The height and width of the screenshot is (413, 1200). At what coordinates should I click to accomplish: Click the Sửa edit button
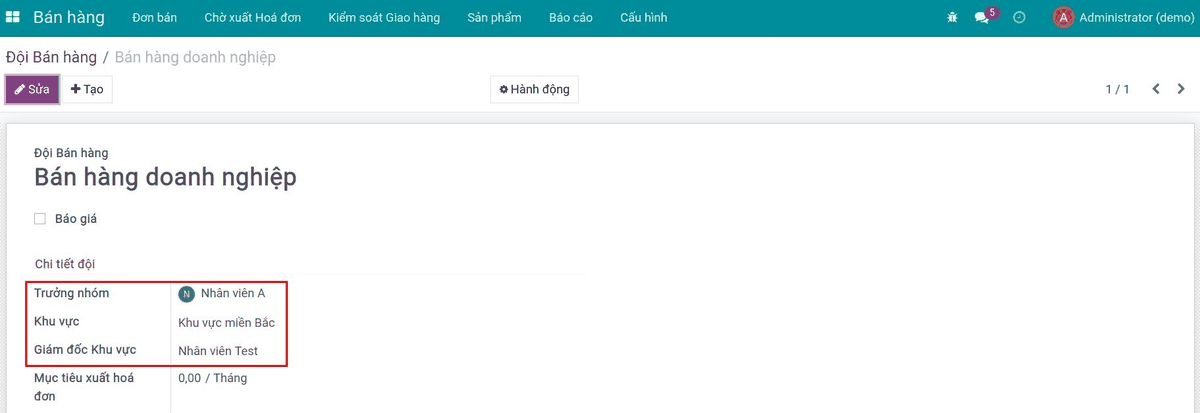click(x=32, y=89)
